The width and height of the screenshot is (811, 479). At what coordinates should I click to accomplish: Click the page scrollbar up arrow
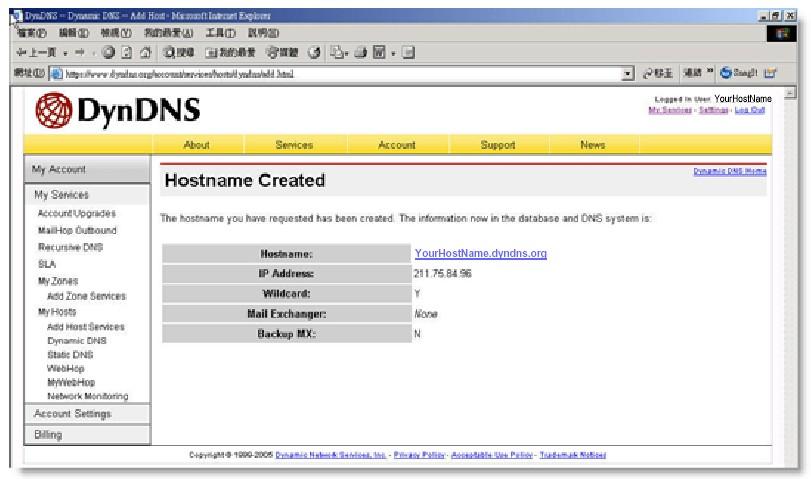pyautogui.click(x=790, y=93)
